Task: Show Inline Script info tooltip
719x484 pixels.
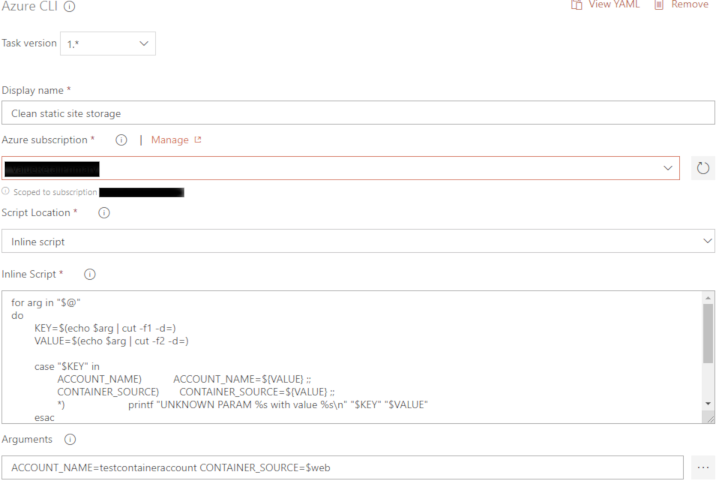Action: tap(90, 274)
